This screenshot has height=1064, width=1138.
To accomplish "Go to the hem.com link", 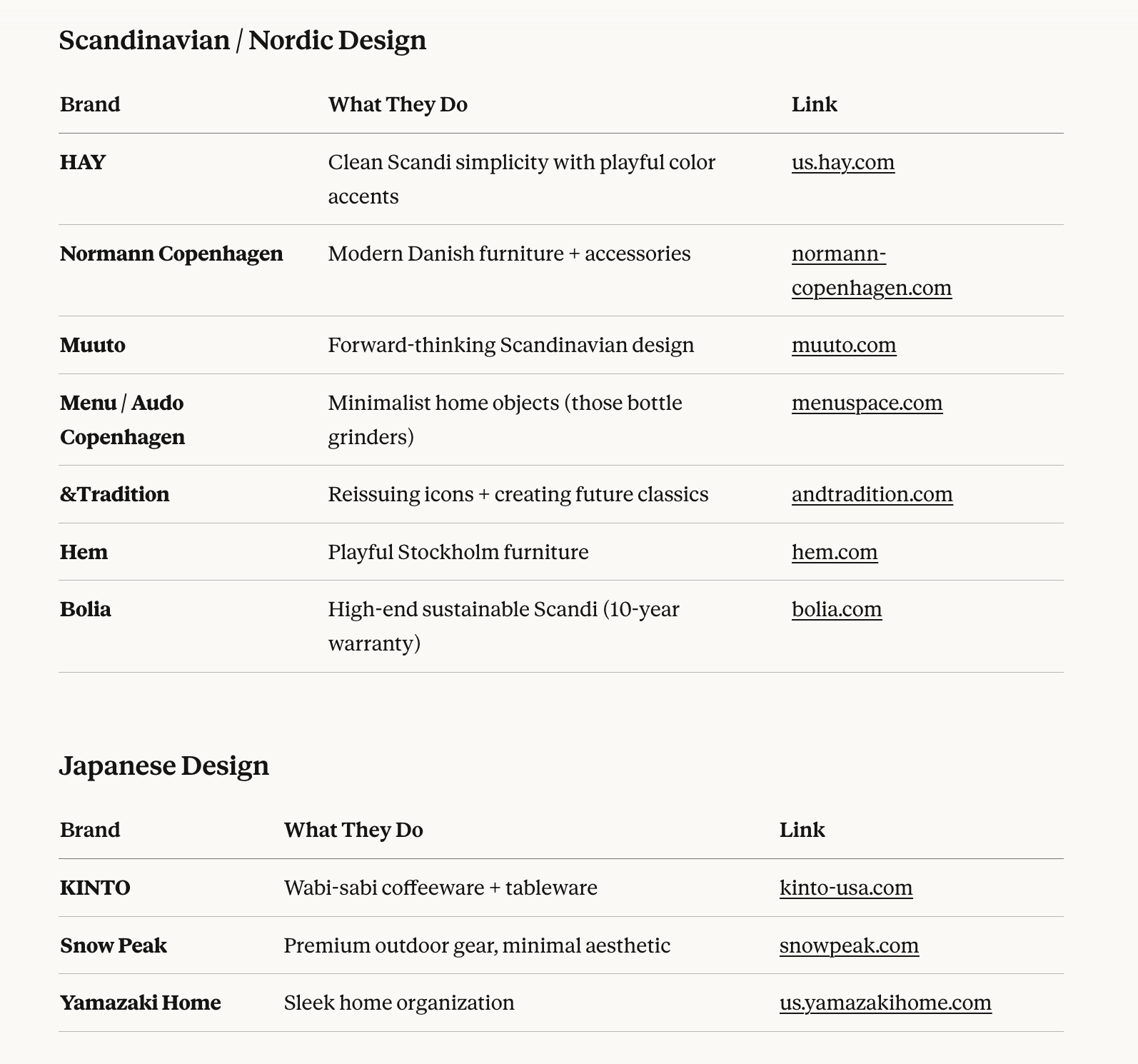I will 834,553.
